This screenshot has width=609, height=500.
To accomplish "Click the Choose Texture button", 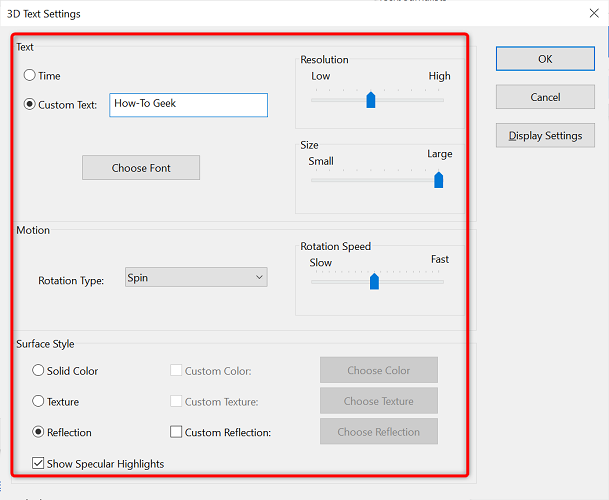I will (x=378, y=401).
